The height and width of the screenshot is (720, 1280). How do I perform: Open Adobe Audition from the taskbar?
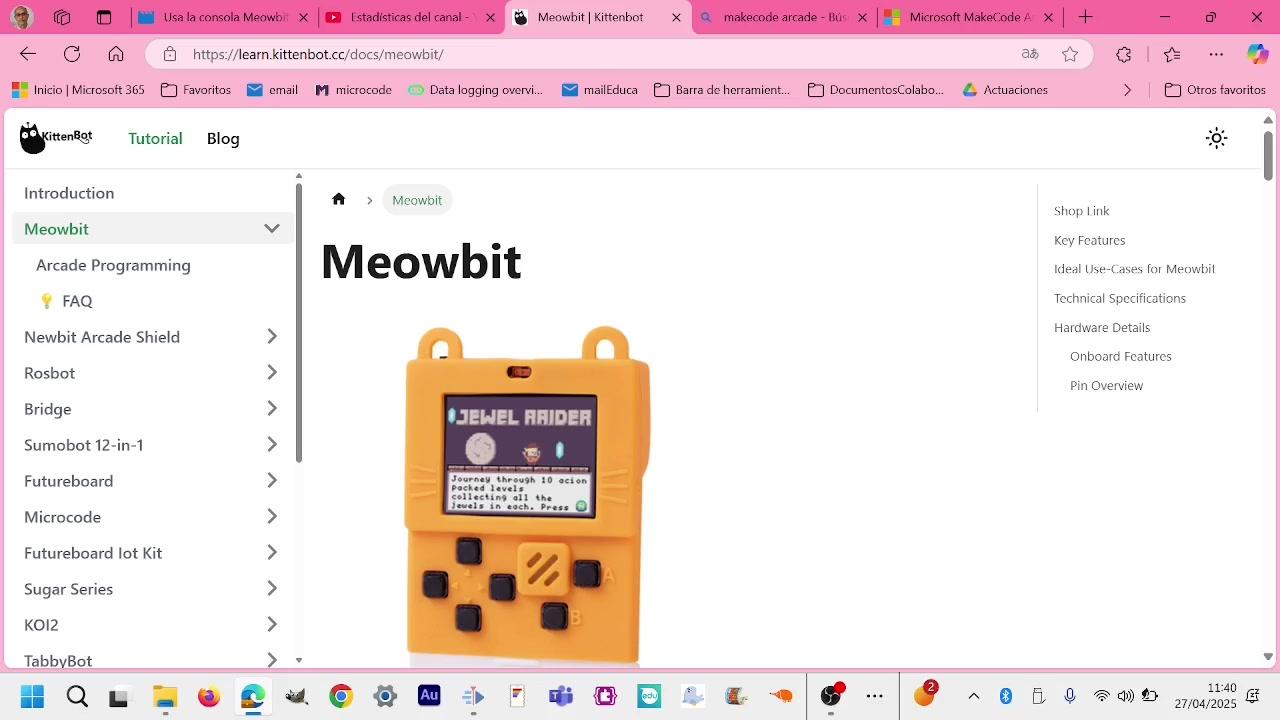click(x=429, y=696)
